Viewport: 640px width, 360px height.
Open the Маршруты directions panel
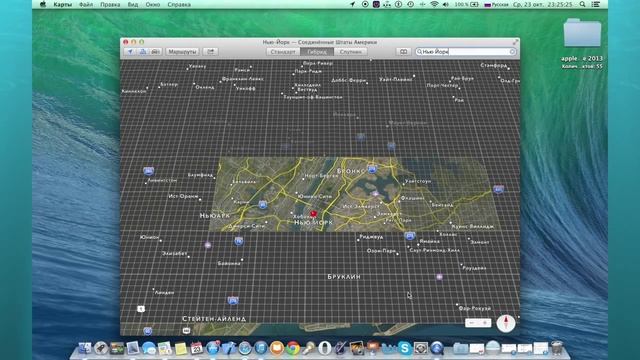182,52
